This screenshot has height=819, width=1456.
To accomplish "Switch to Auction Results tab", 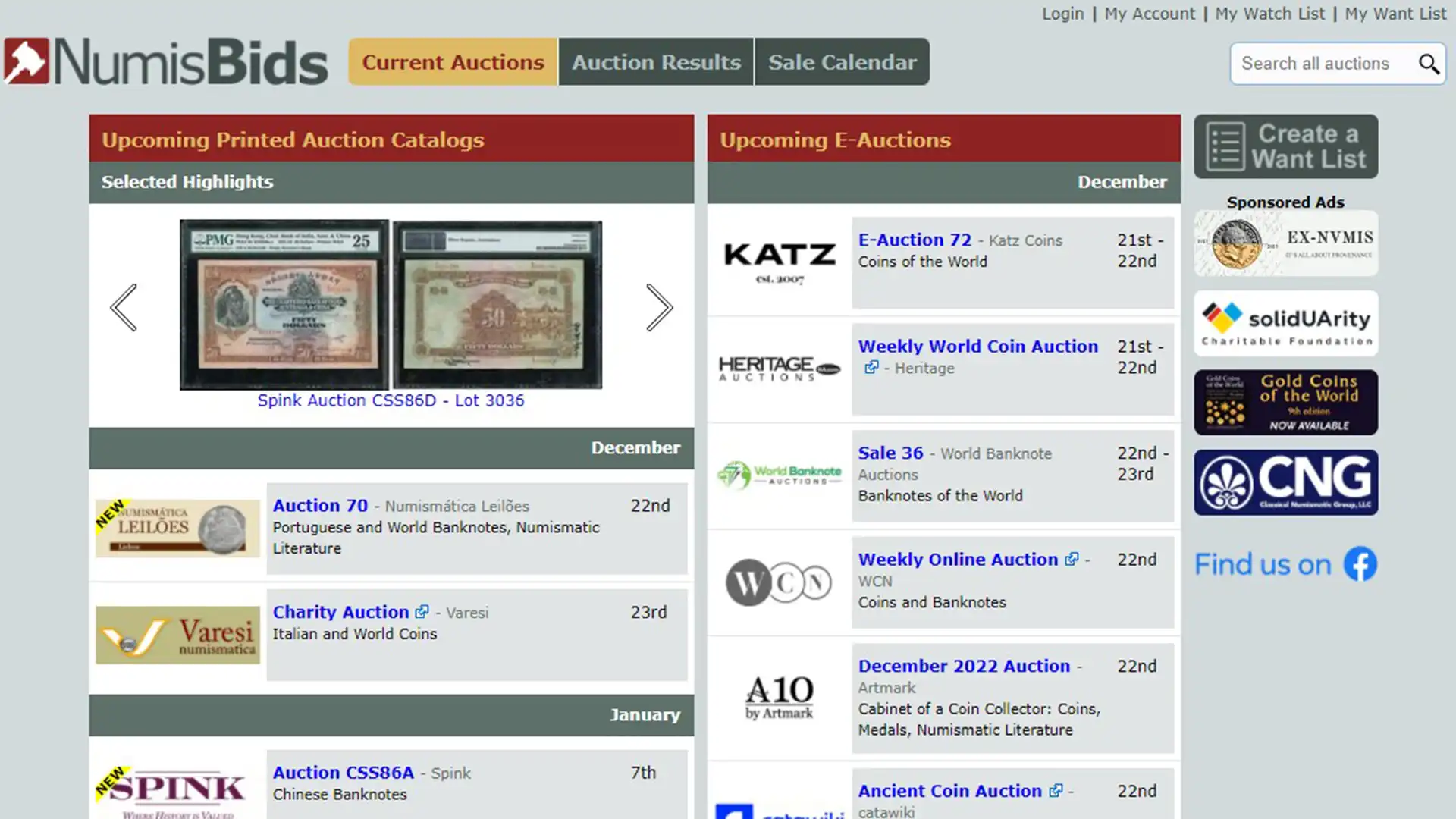I will (656, 62).
